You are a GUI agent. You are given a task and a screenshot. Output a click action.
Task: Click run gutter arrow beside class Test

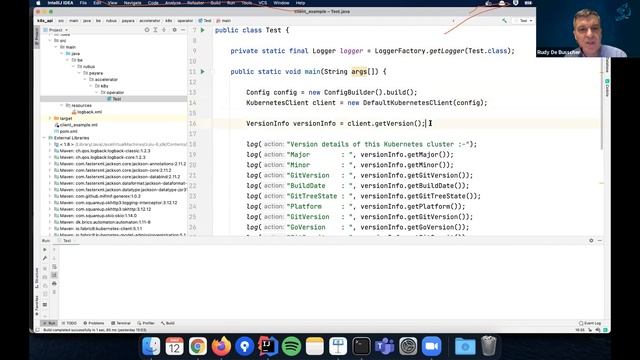202,30
